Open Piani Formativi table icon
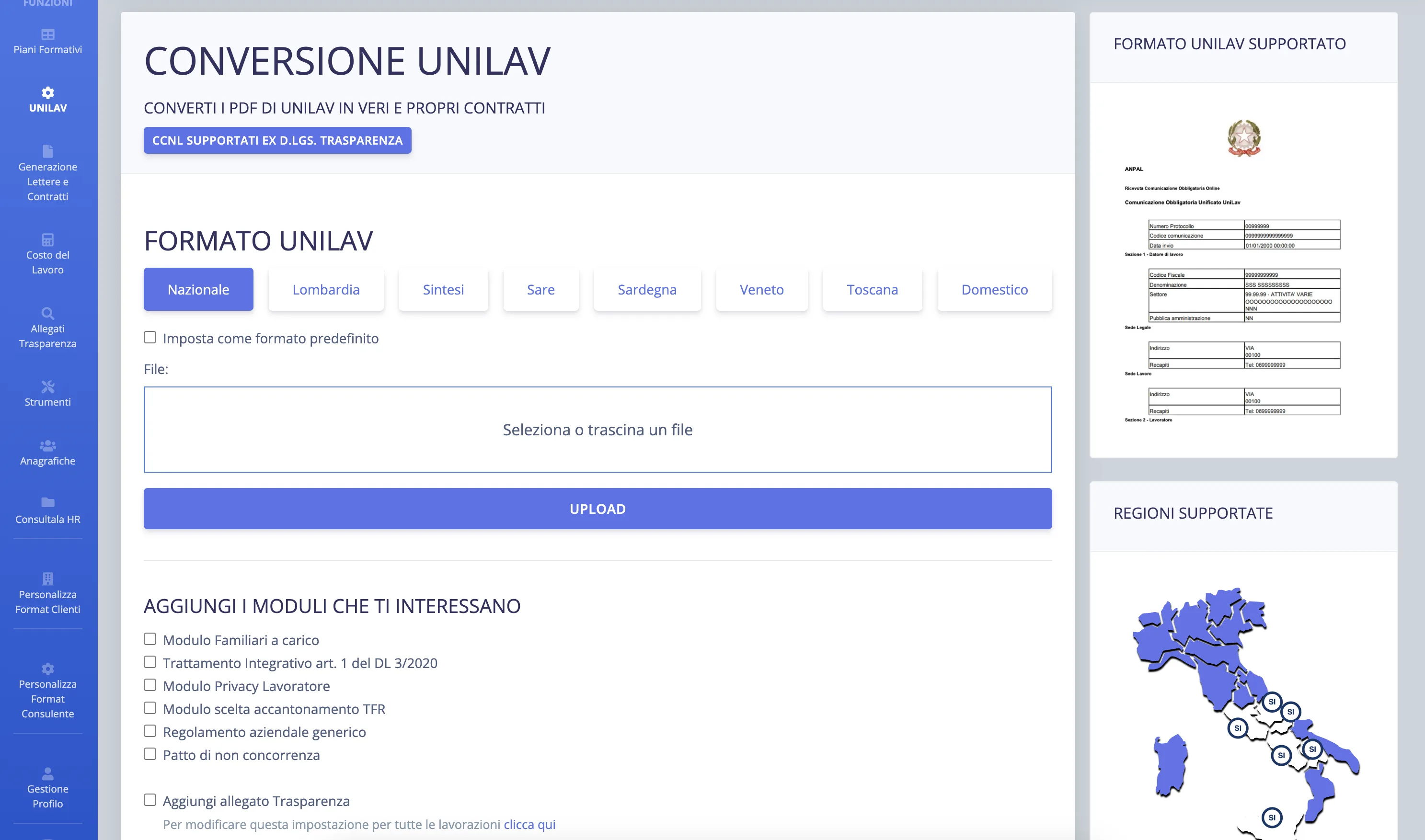Viewport: 1425px width, 840px height. click(x=47, y=34)
